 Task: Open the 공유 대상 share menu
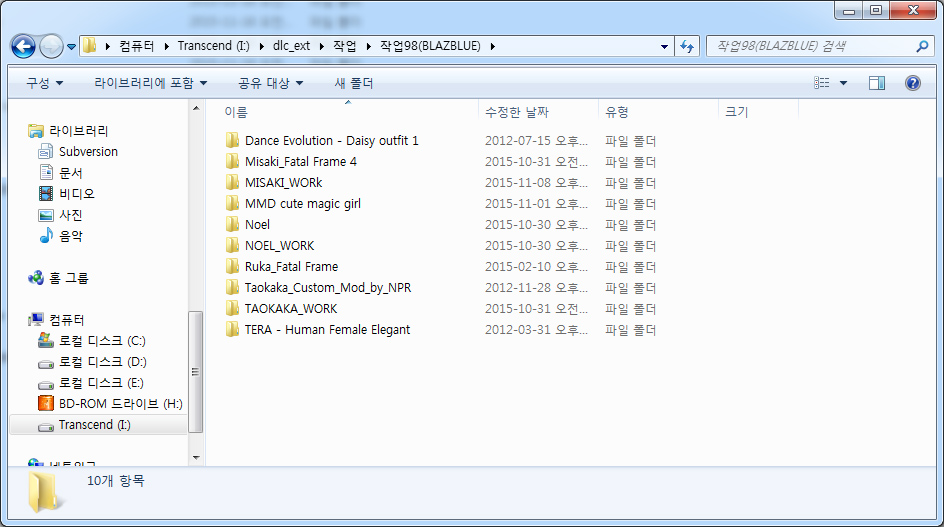pyautogui.click(x=270, y=83)
